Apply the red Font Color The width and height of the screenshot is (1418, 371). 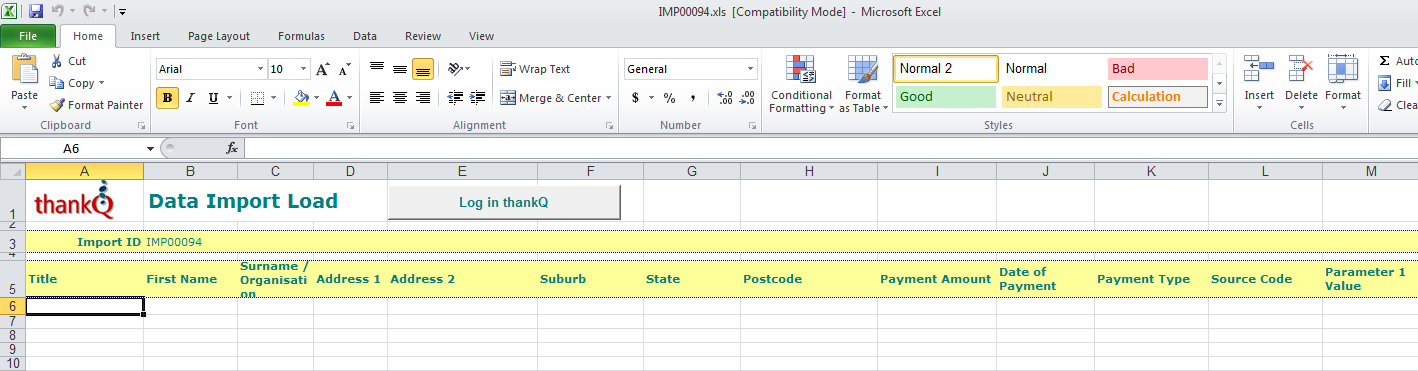(x=334, y=98)
